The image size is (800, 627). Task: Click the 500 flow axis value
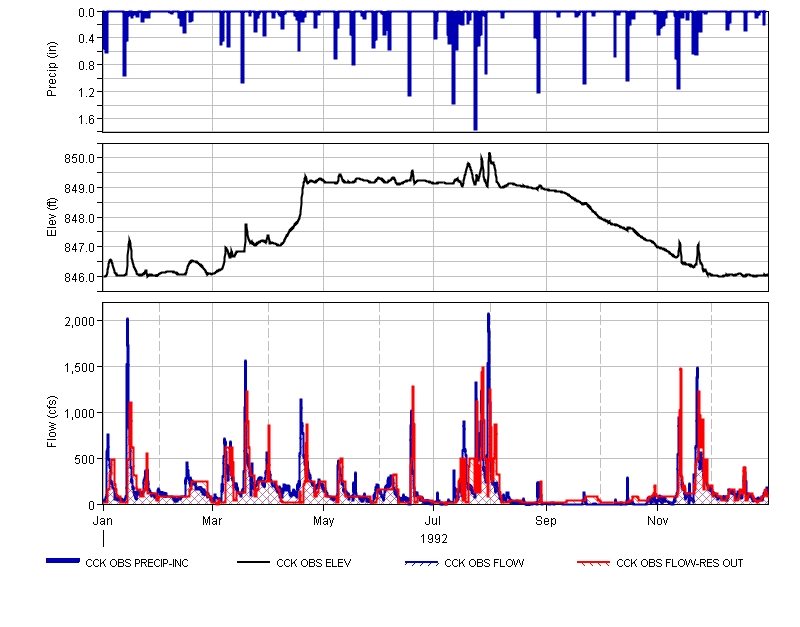point(85,460)
